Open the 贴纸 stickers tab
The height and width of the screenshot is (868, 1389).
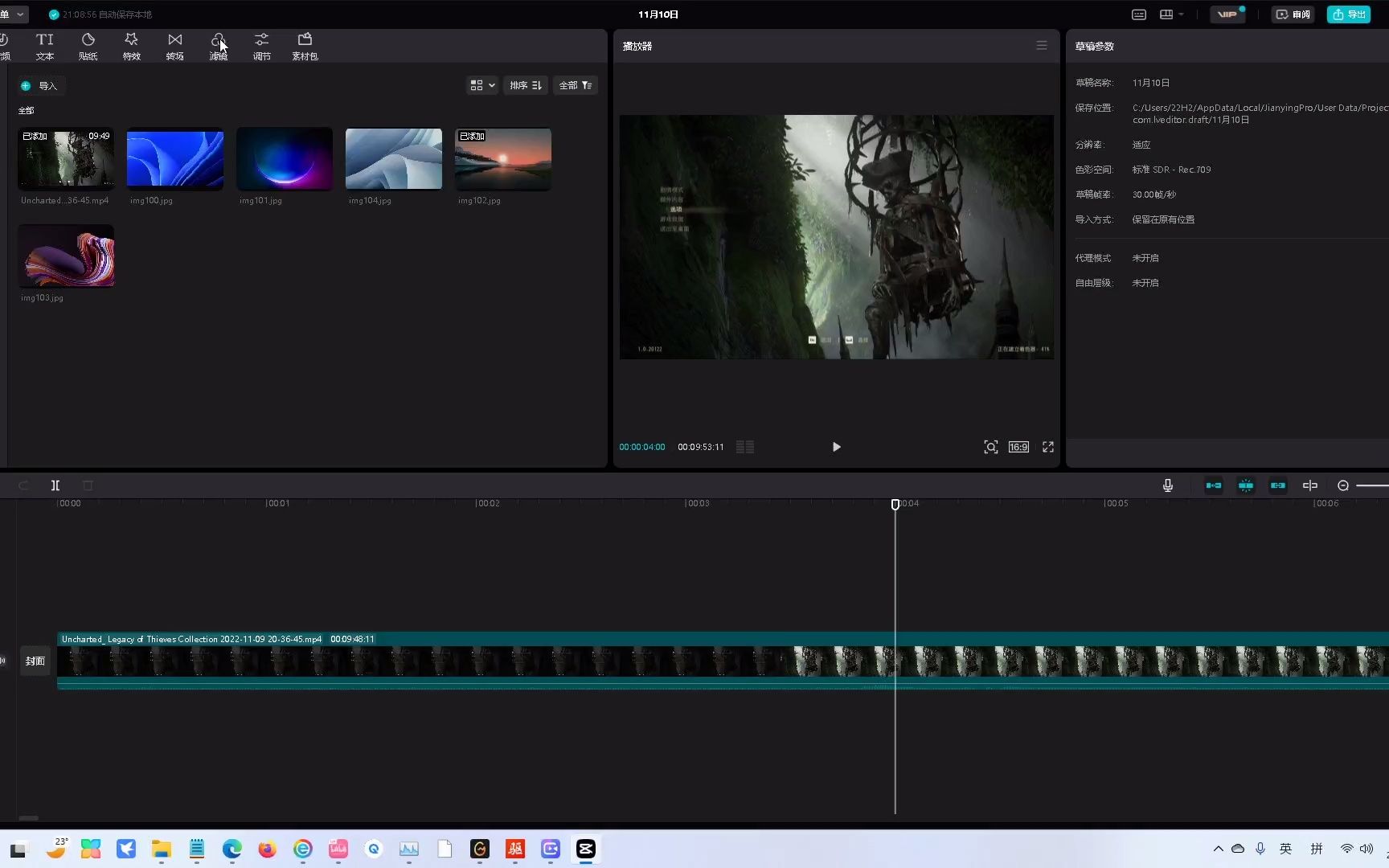[88, 47]
